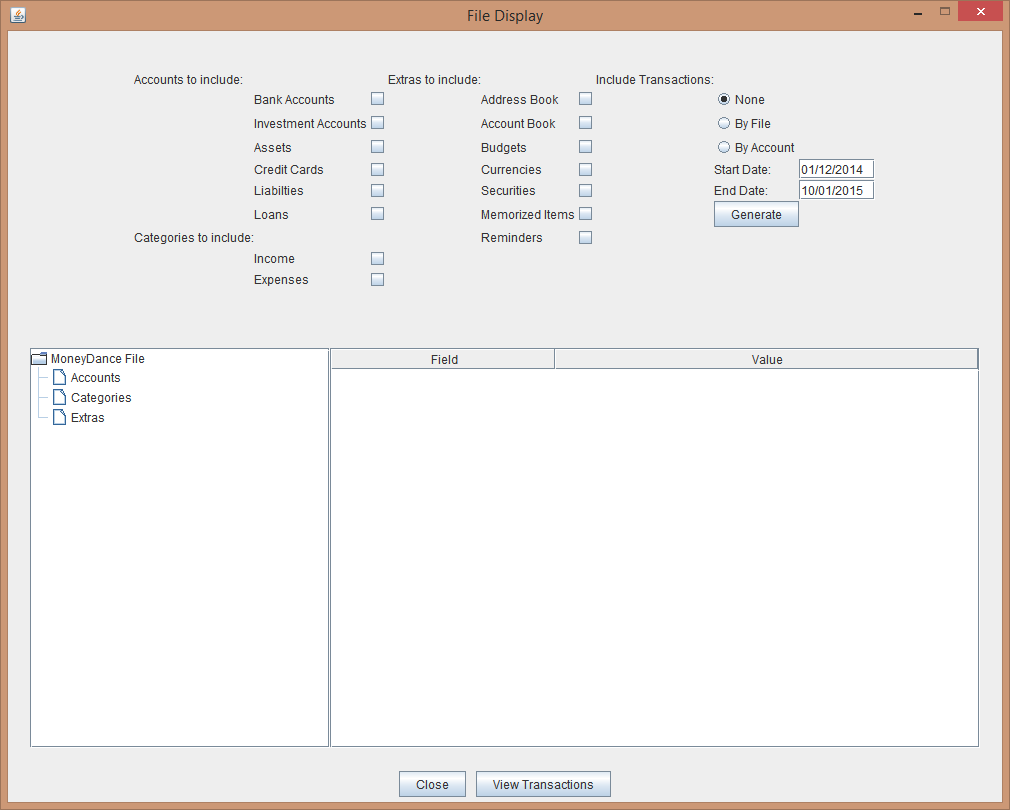Screen dimensions: 1010x810
Task: Click the Close button at bottom
Action: [x=432, y=784]
